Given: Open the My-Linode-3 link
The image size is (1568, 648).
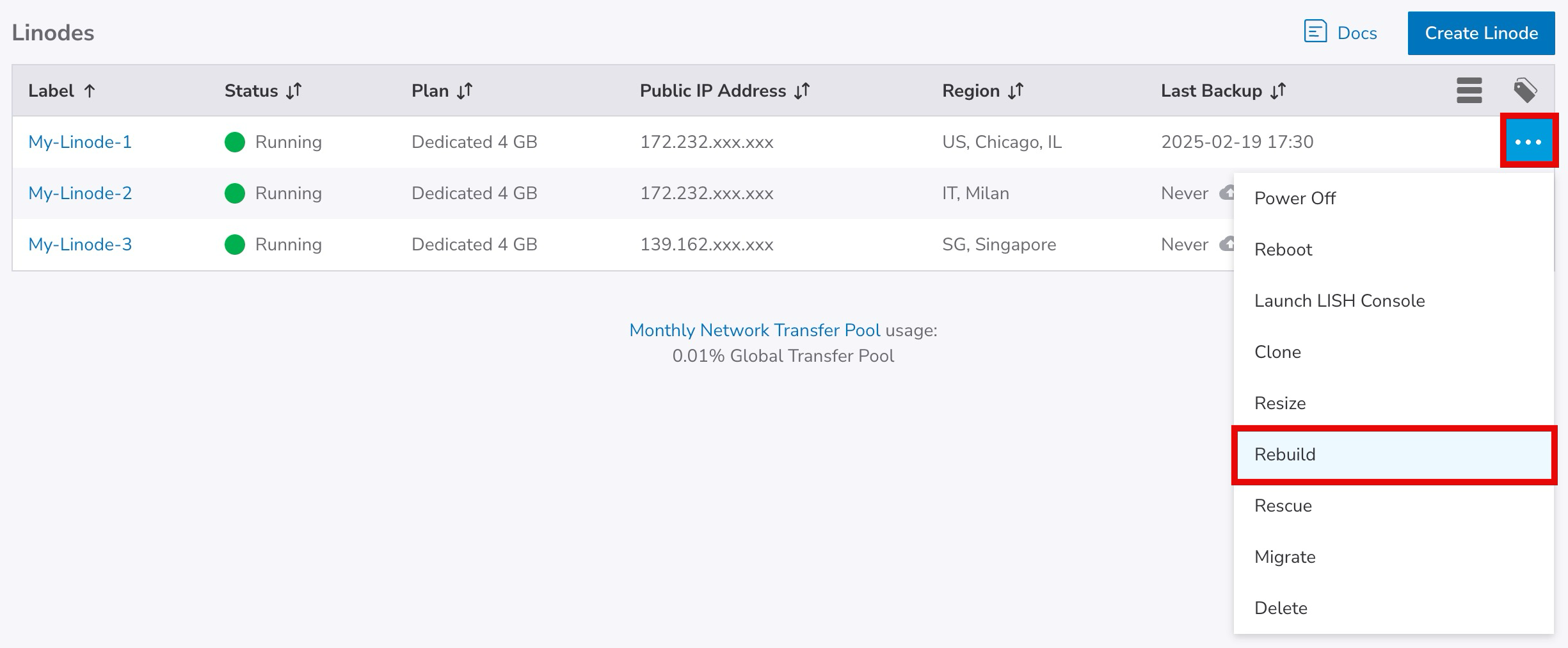Looking at the screenshot, I should click(80, 245).
